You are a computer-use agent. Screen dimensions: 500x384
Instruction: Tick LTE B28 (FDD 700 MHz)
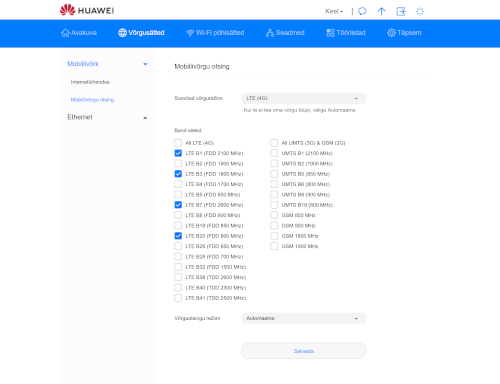coord(178,257)
